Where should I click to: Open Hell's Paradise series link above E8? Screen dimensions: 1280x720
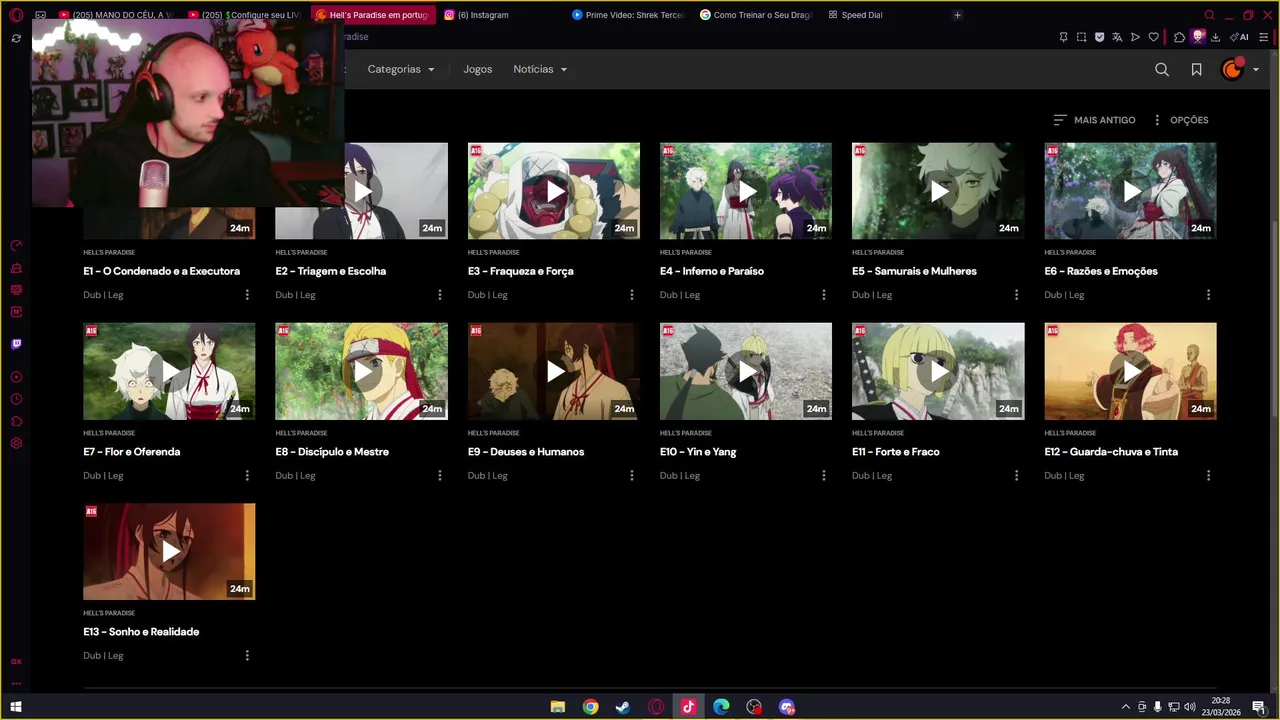[x=301, y=433]
